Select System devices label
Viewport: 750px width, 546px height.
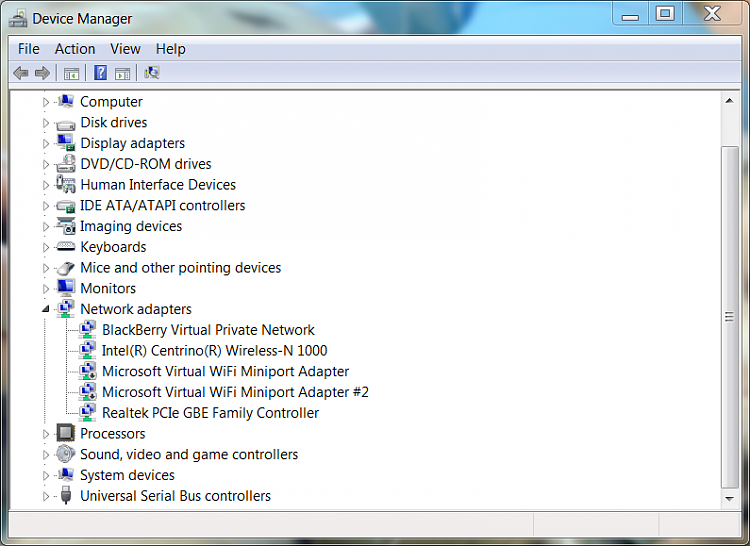click(127, 475)
